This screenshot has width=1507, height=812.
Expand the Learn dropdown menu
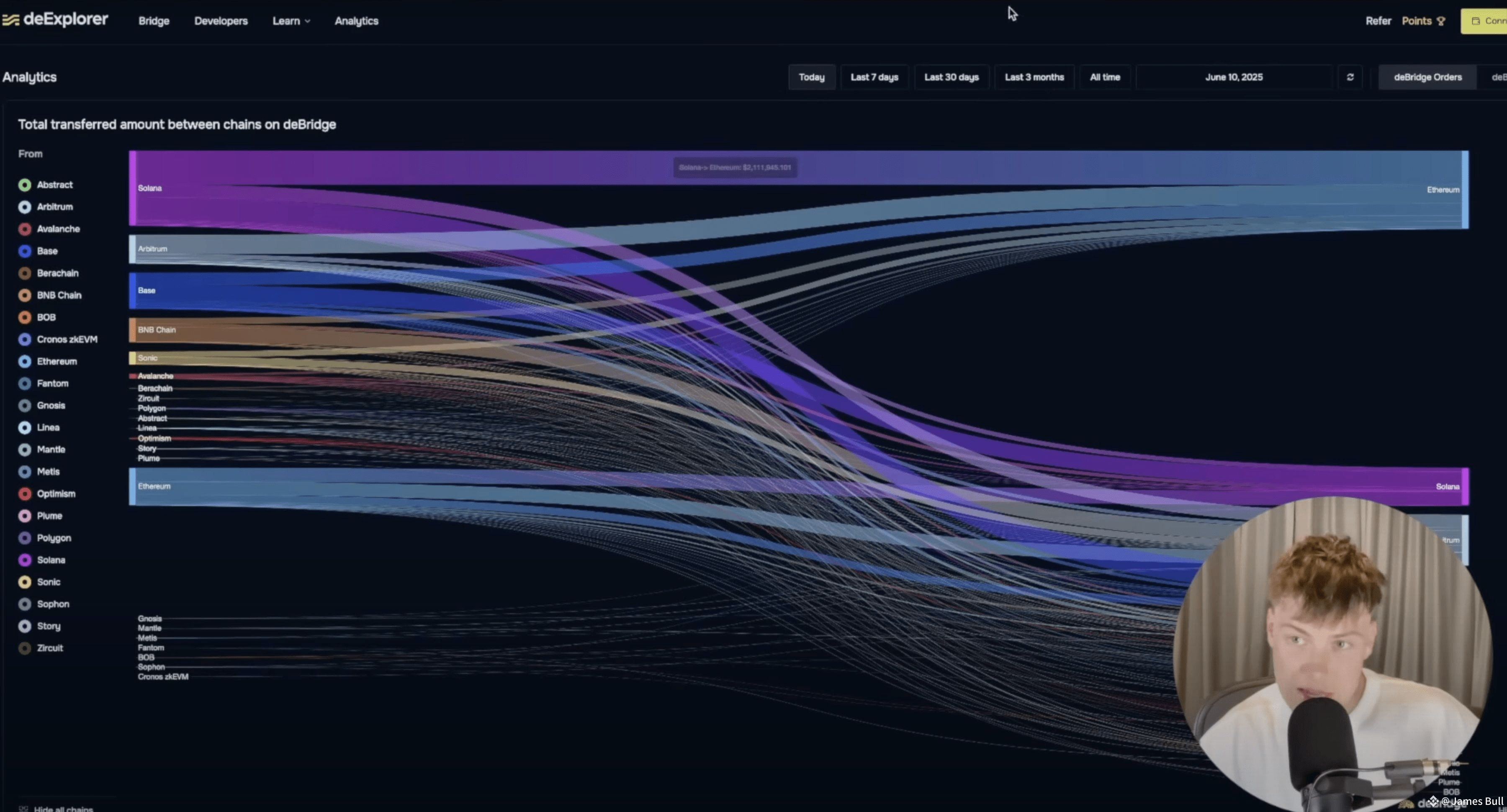point(291,21)
